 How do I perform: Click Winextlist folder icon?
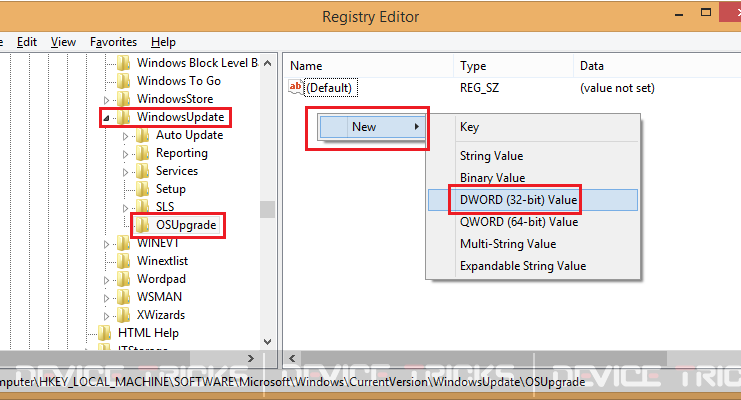(x=123, y=261)
